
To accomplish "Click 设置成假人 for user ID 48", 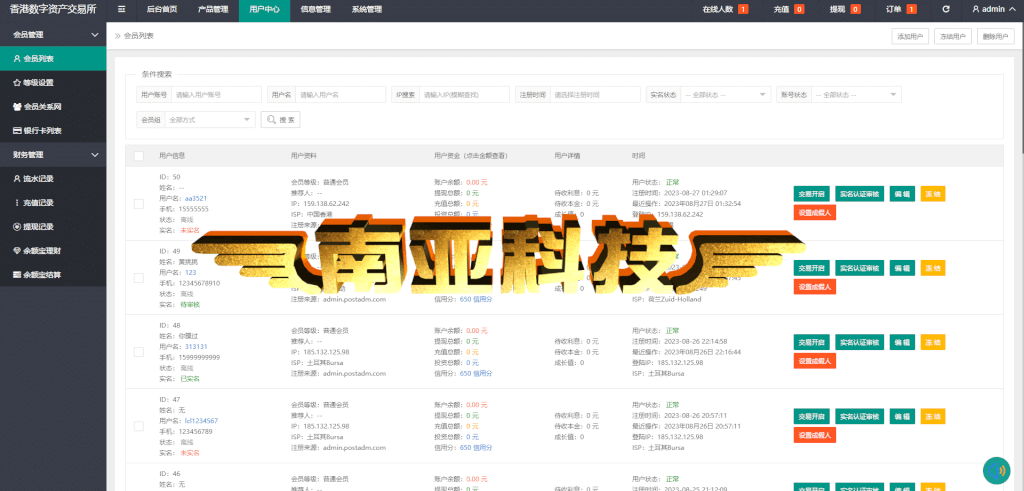I will pyautogui.click(x=815, y=360).
